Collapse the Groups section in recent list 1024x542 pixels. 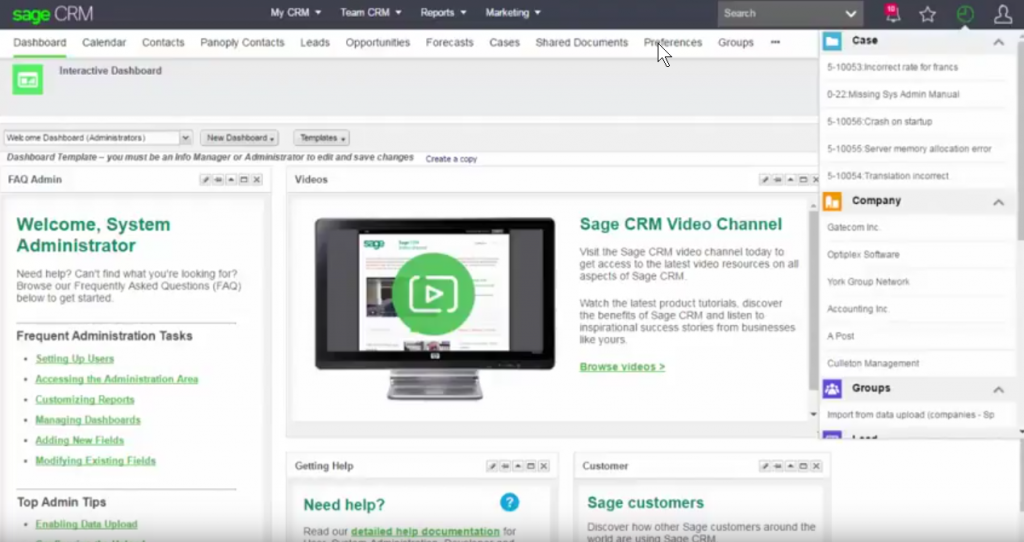(x=999, y=389)
